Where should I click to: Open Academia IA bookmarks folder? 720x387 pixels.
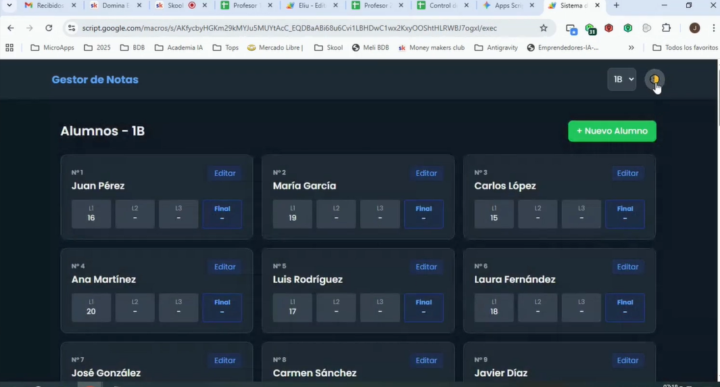click(179, 47)
